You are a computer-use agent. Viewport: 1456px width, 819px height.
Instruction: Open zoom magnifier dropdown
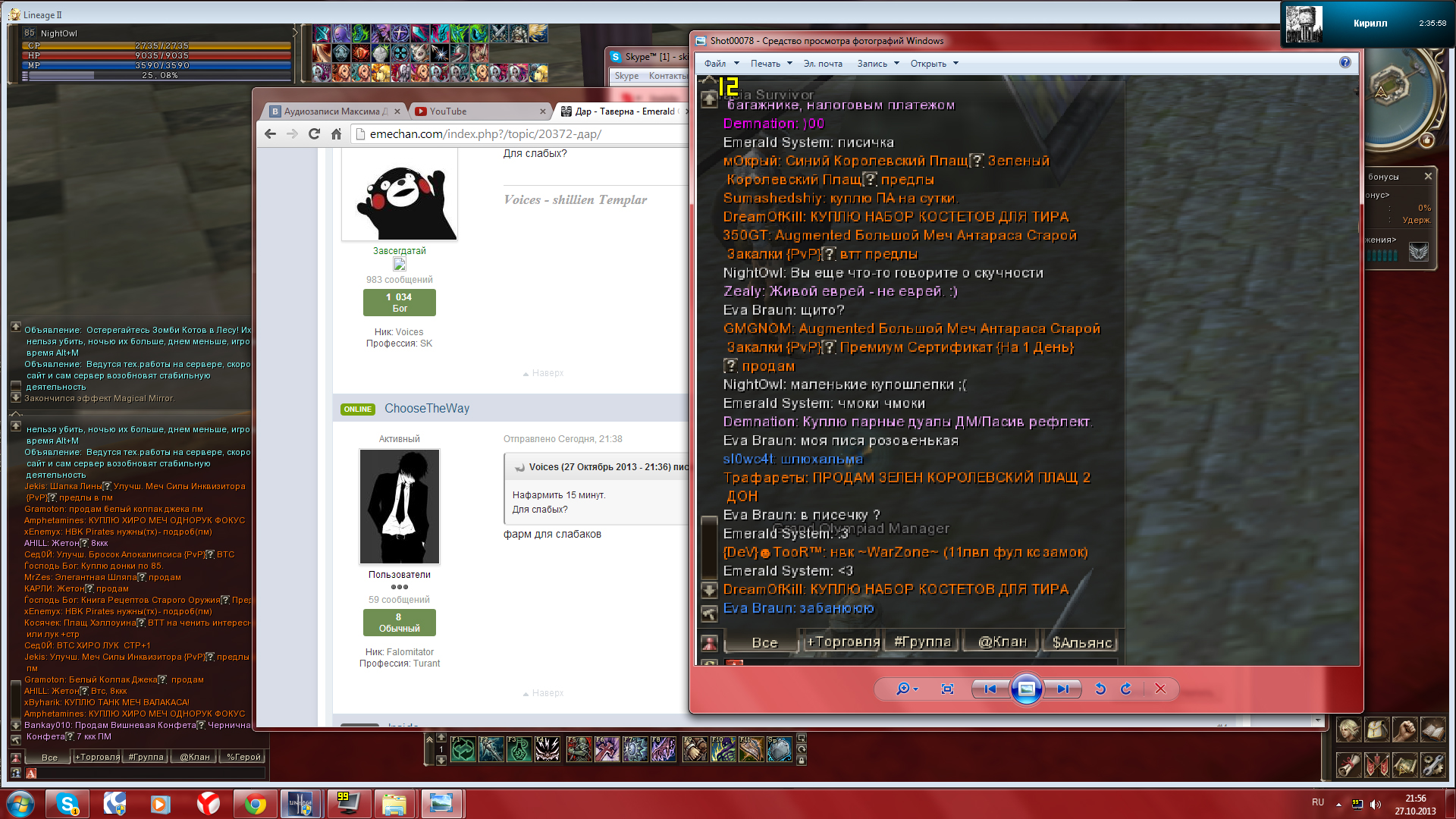907,689
